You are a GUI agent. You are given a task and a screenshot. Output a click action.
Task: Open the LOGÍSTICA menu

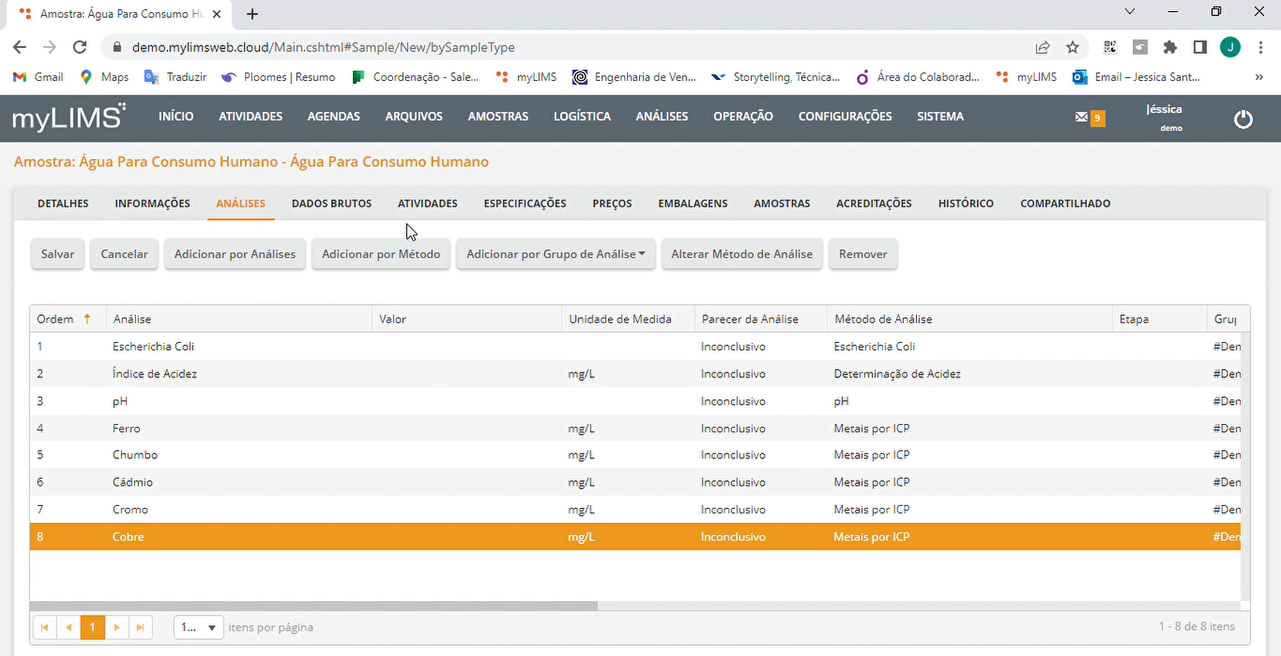[582, 117]
